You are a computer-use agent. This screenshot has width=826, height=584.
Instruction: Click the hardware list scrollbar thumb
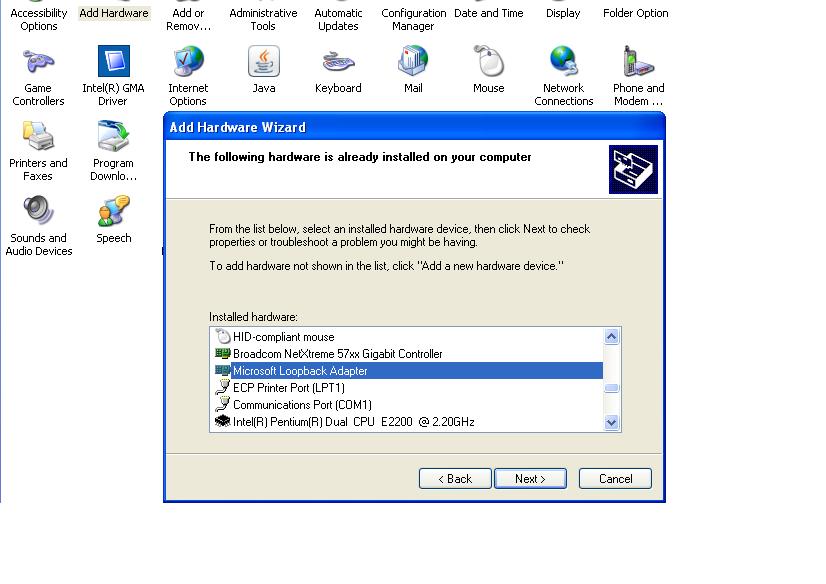point(611,388)
